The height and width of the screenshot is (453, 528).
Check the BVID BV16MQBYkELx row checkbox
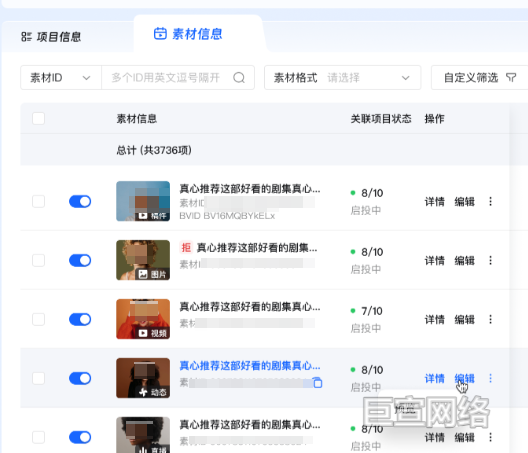click(x=38, y=201)
